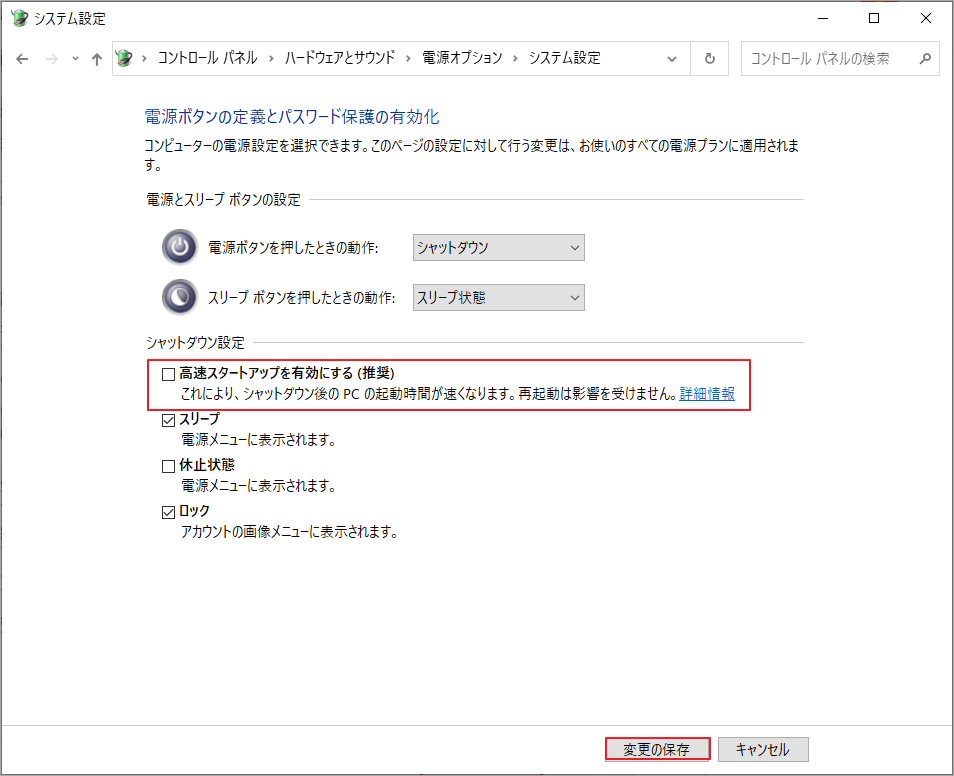Click システム設定 breadcrumb item
This screenshot has width=954, height=776.
pyautogui.click(x=565, y=58)
